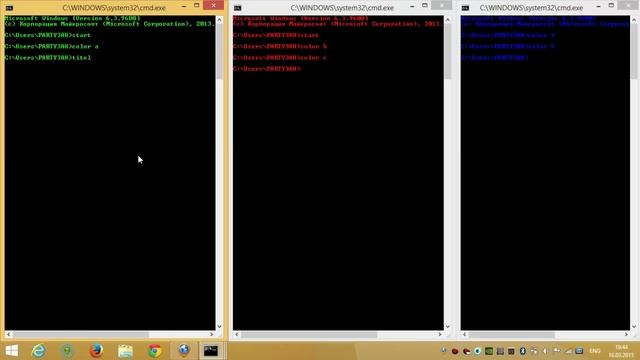Click the first red round tray icon
The height and width of the screenshot is (360, 640).
tap(455, 351)
